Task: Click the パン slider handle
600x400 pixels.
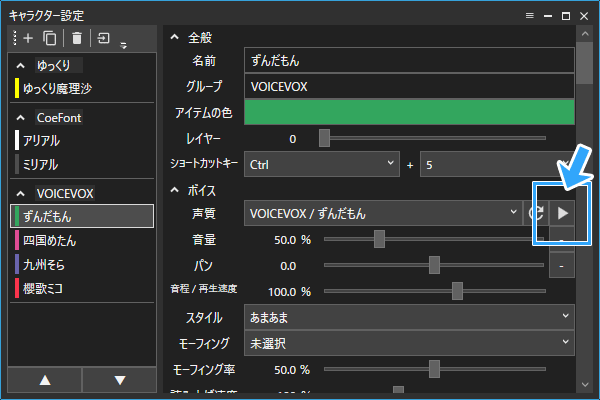Action: point(434,265)
